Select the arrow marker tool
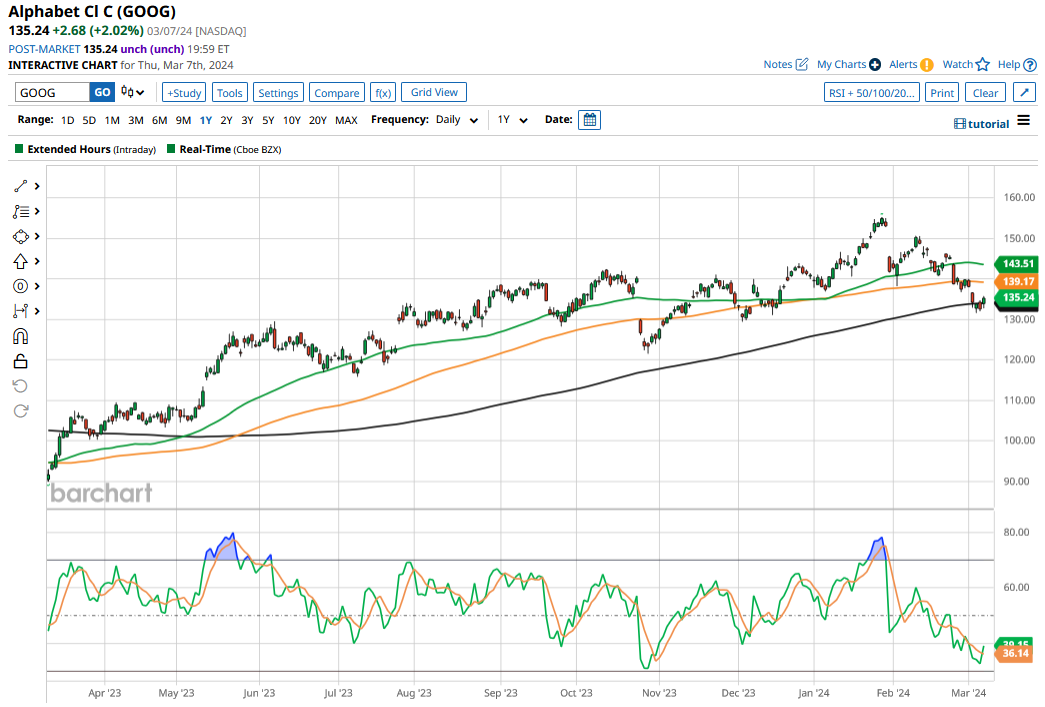The image size is (1045, 707). (x=21, y=261)
